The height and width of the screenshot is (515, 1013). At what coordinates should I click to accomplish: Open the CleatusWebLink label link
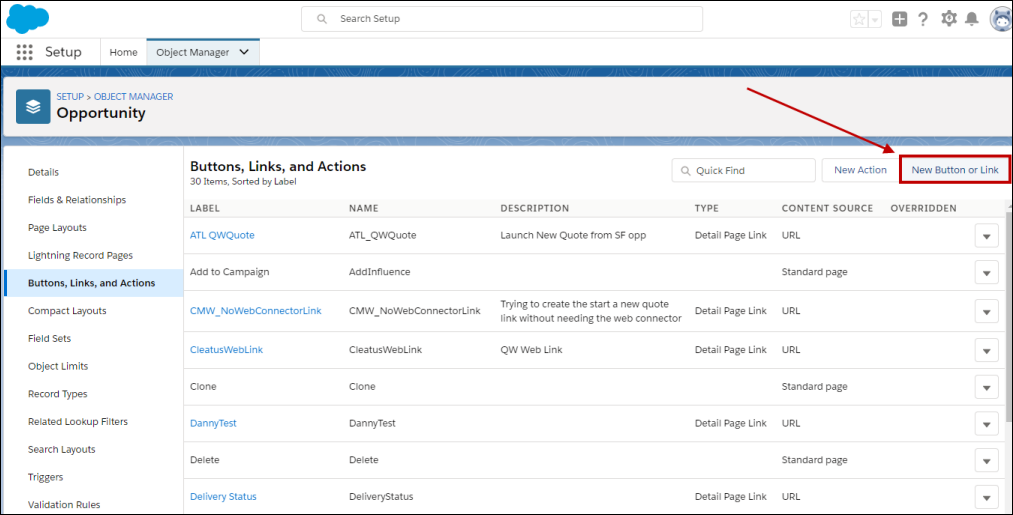[x=226, y=350]
